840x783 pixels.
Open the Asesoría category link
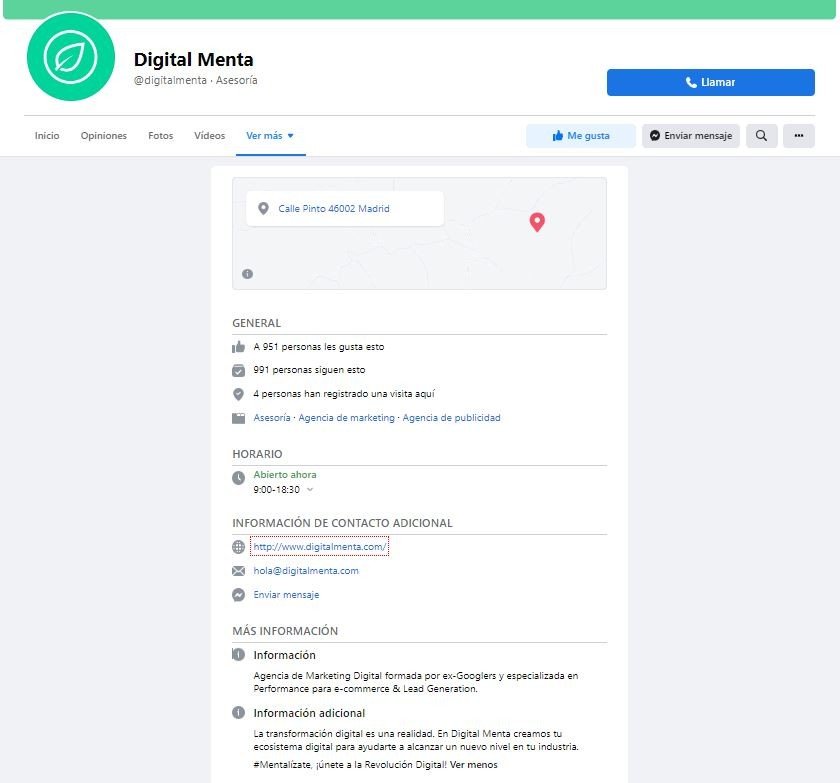point(272,418)
